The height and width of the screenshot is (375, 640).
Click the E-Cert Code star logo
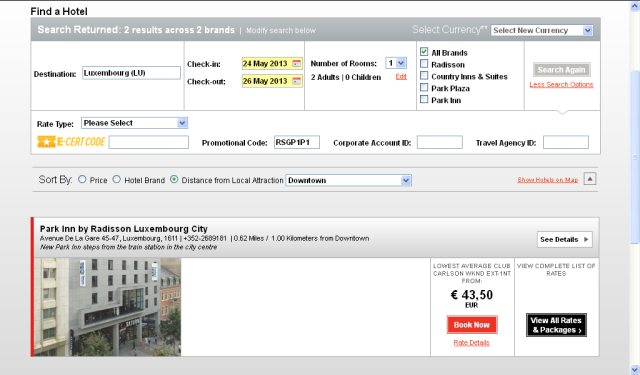(x=46, y=142)
